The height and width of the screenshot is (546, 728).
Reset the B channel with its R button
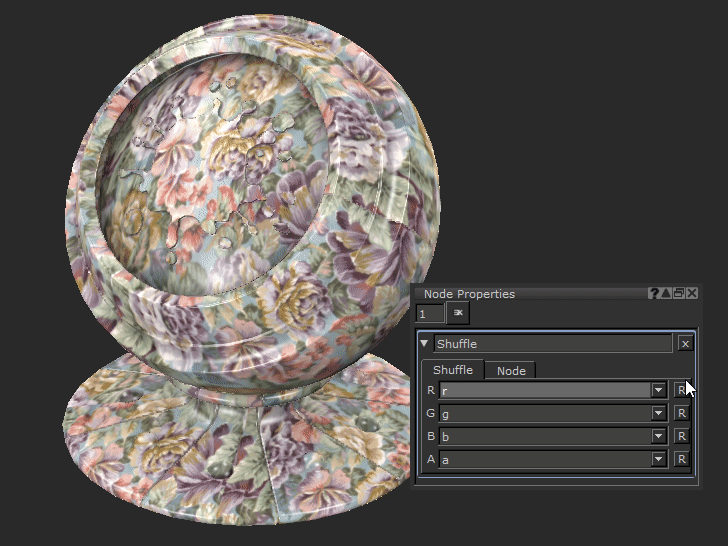coord(681,436)
